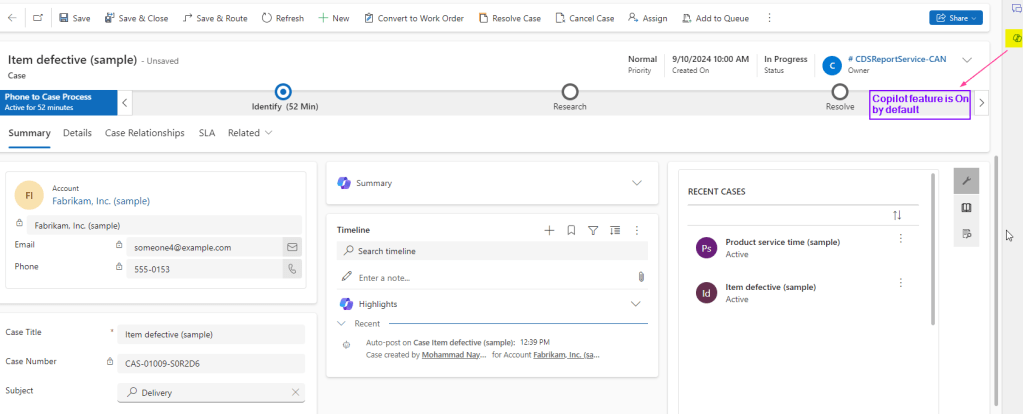Expand the Summary card chevron
Screen dimensions: 1023x414
pyautogui.click(x=637, y=183)
